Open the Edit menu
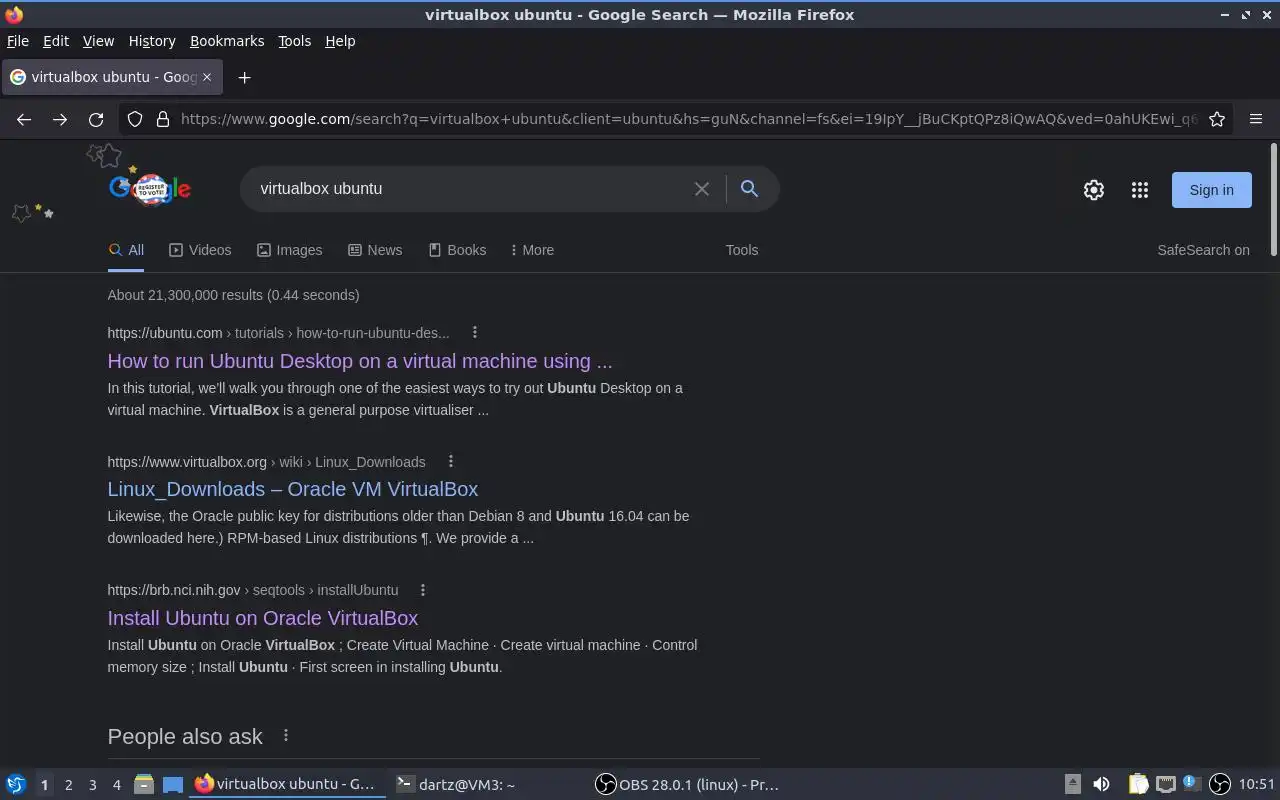 [56, 41]
